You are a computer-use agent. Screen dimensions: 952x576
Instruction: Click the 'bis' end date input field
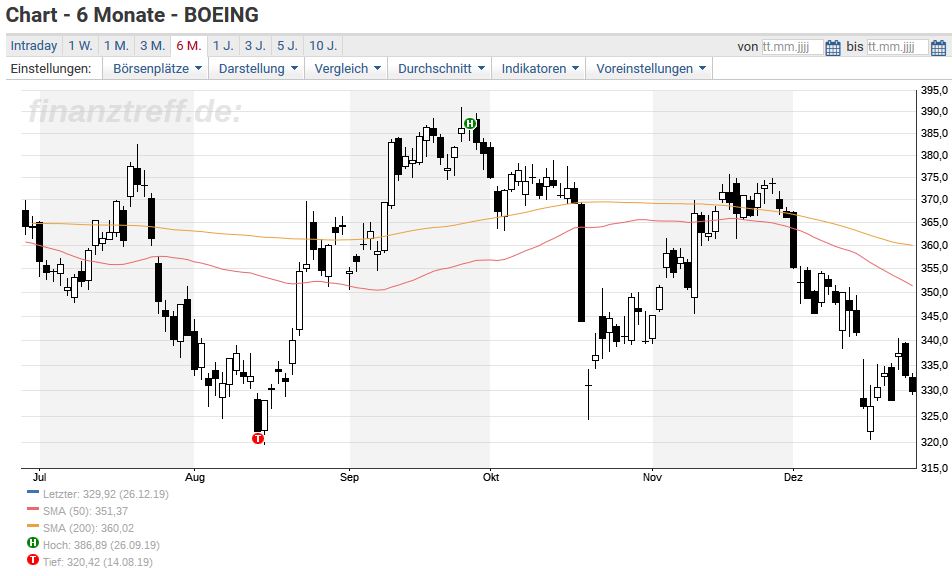(x=897, y=47)
